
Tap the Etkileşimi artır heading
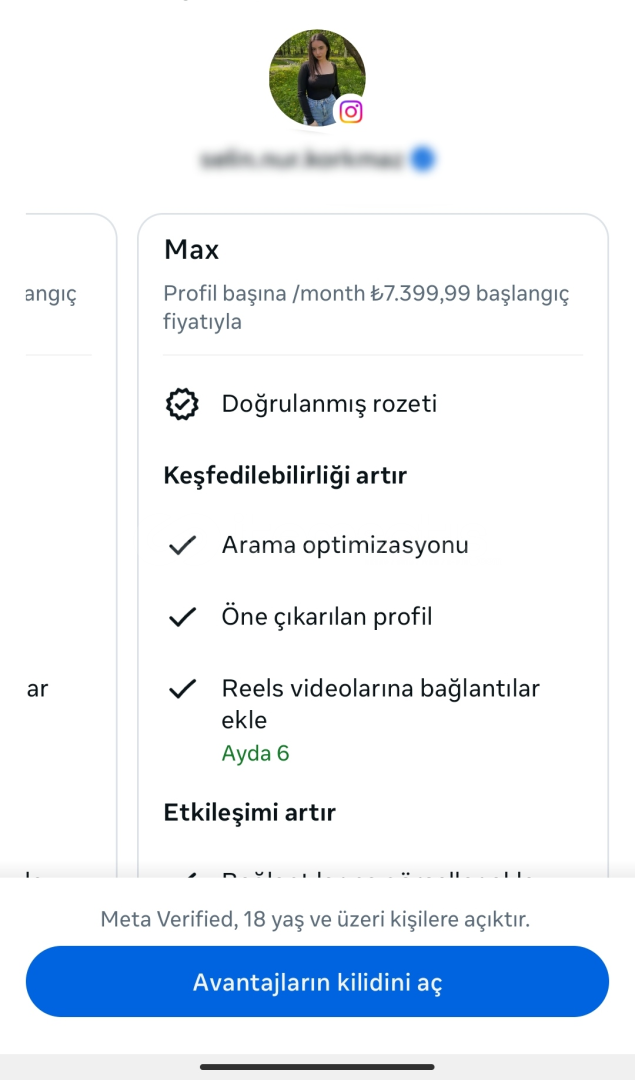[249, 812]
